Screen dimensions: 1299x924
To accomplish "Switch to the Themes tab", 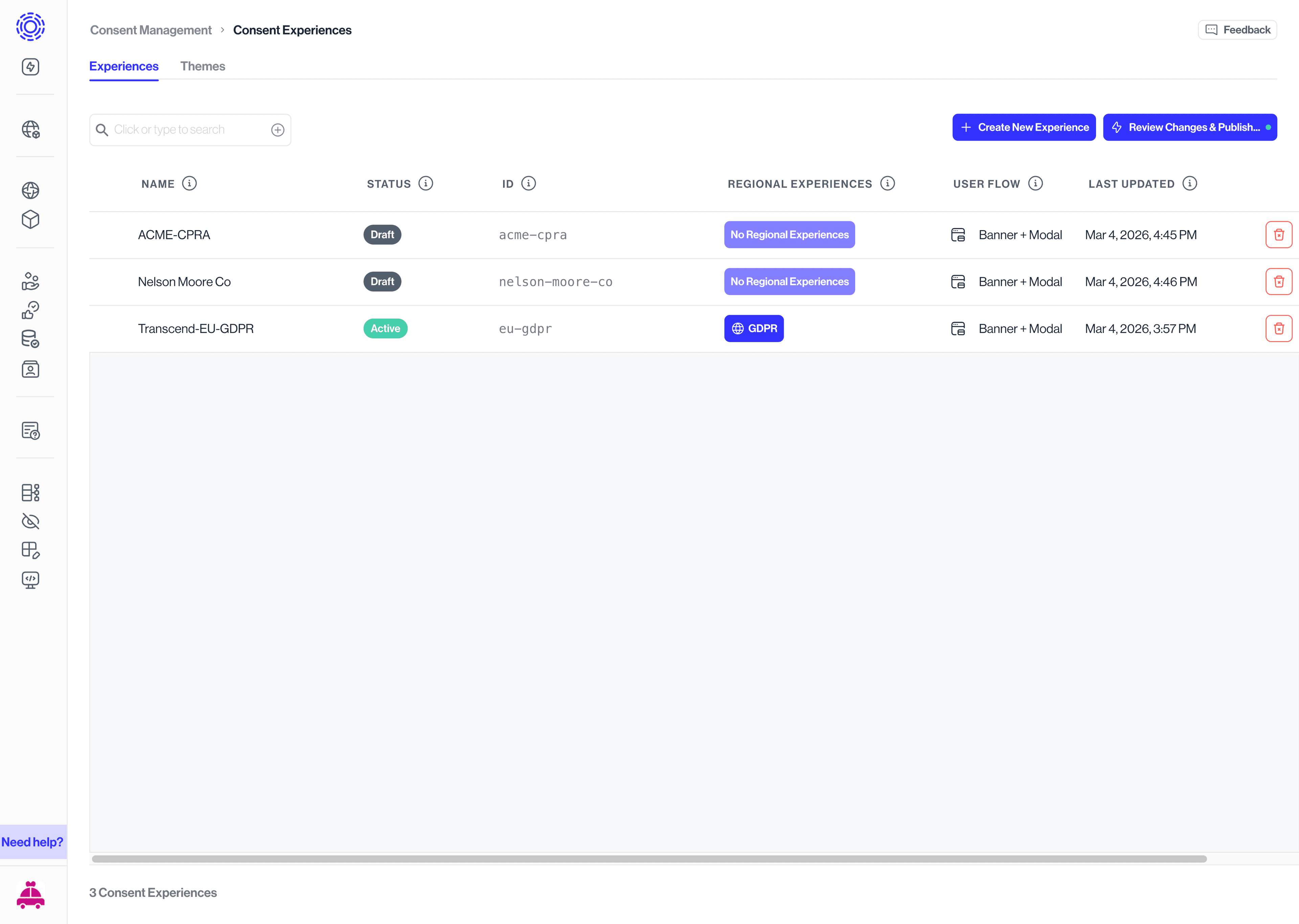I will [203, 66].
